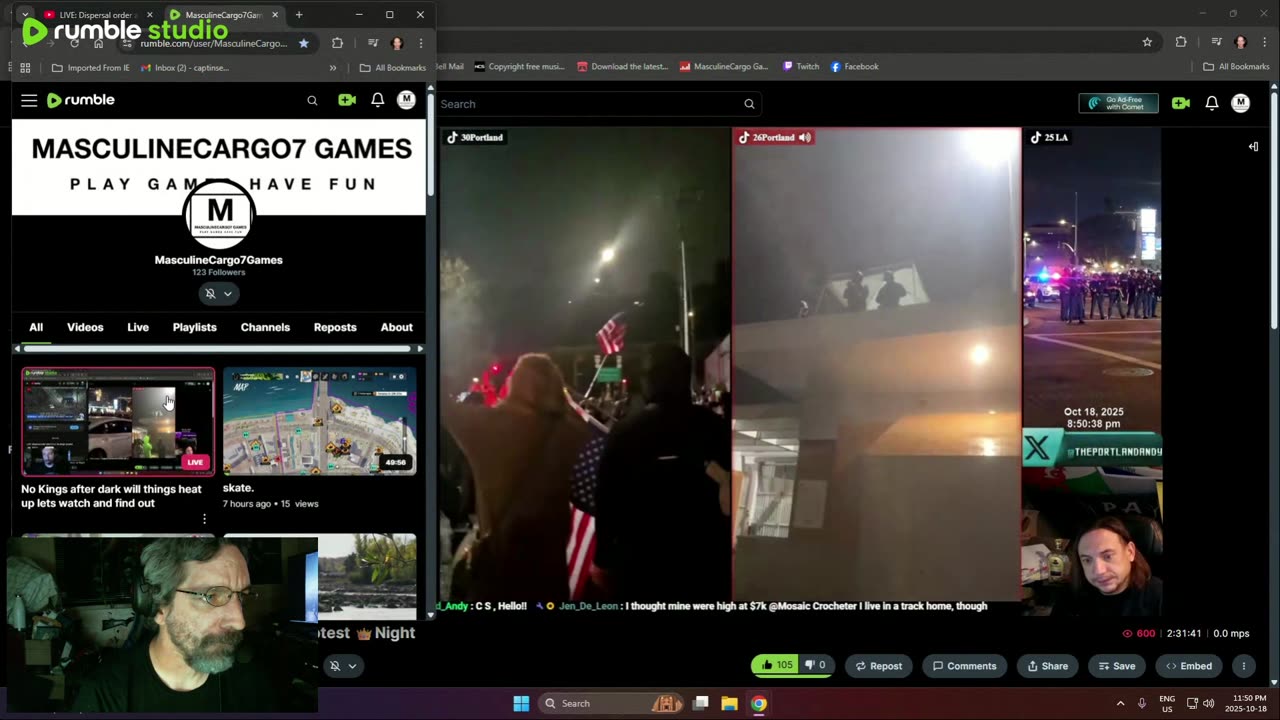Screen dimensions: 1280x720
Task: Click the Repost button
Action: point(878,666)
